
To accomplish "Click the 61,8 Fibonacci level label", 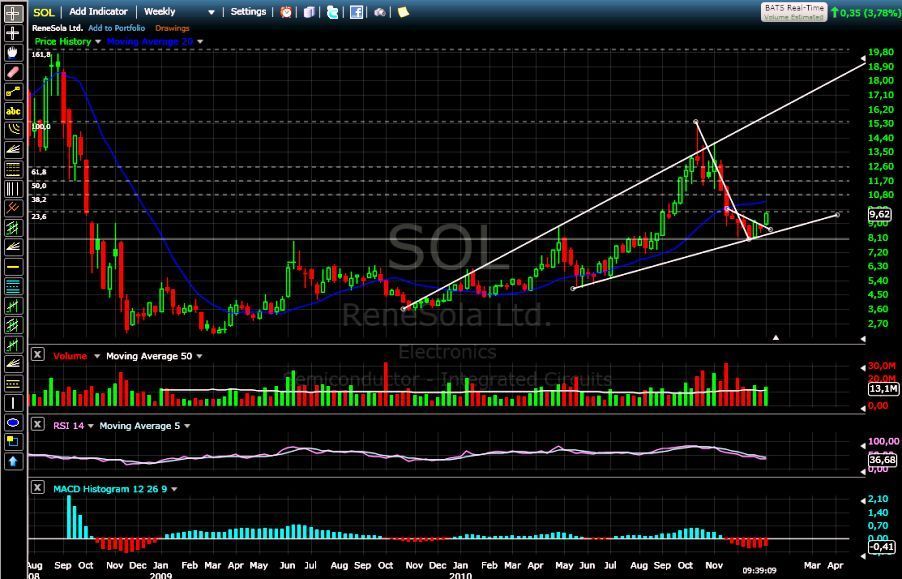I will click(x=39, y=172).
